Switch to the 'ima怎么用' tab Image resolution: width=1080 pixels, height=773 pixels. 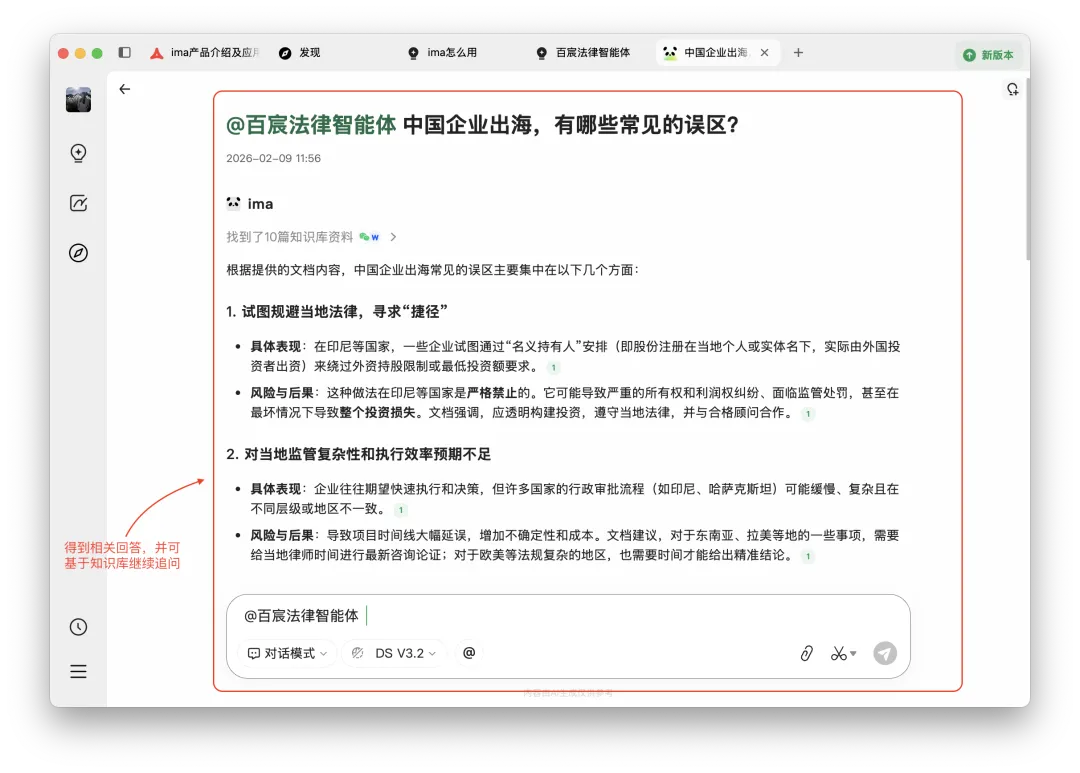tap(442, 52)
